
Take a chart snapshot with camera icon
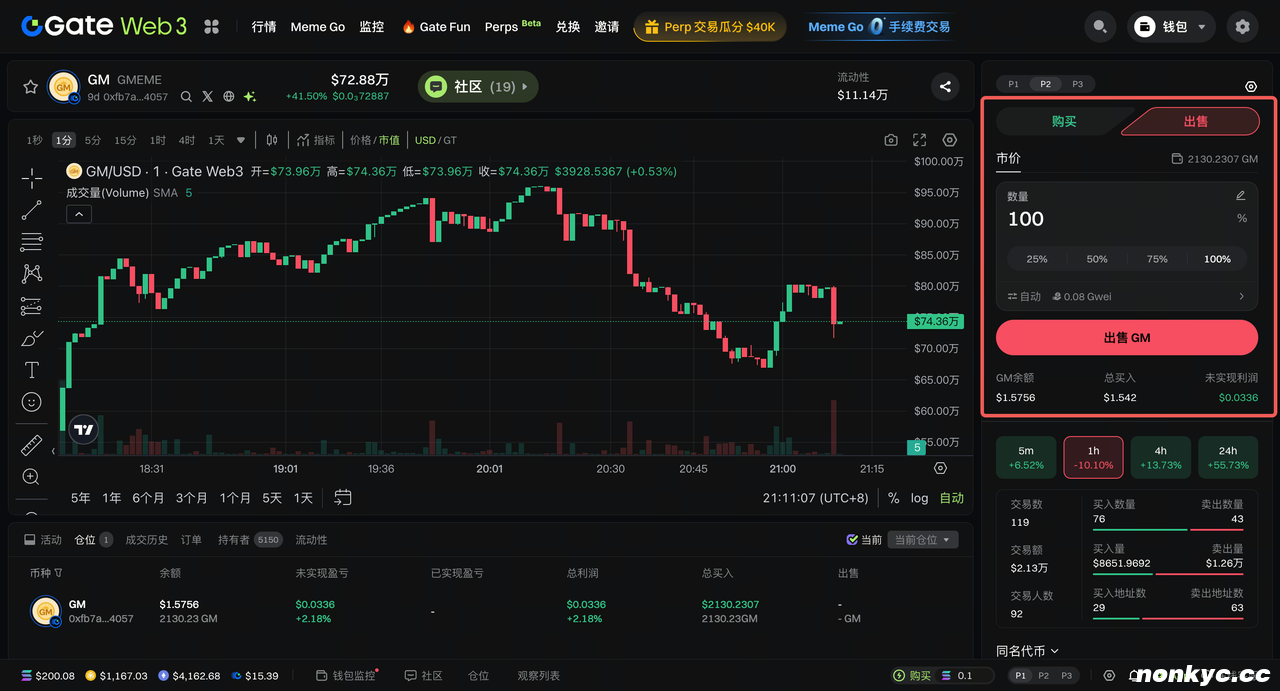pos(891,140)
